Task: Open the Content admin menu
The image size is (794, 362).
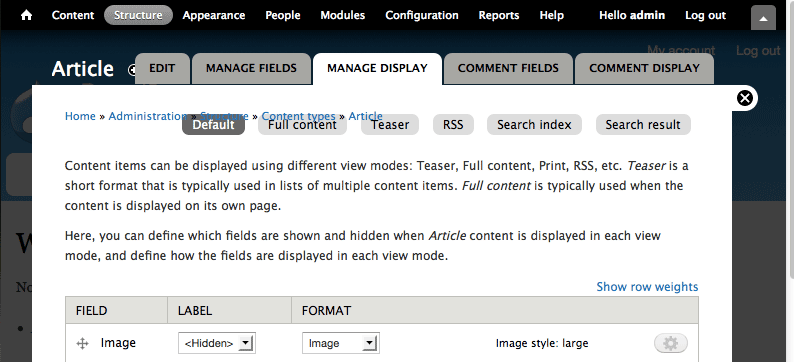Action: tap(73, 15)
